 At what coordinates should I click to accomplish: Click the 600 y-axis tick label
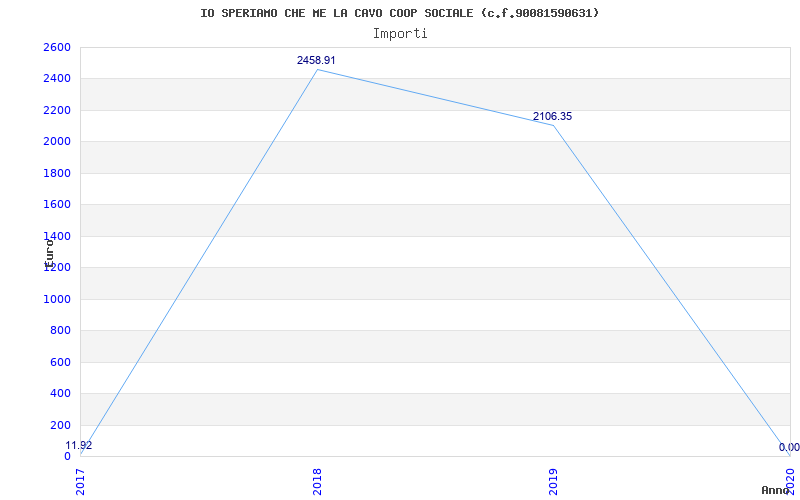(60, 362)
